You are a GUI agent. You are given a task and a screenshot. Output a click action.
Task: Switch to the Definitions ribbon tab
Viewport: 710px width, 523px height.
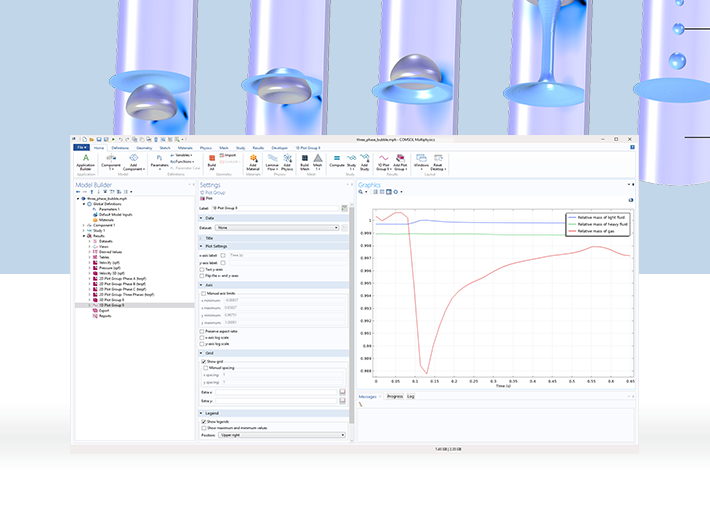pos(120,148)
